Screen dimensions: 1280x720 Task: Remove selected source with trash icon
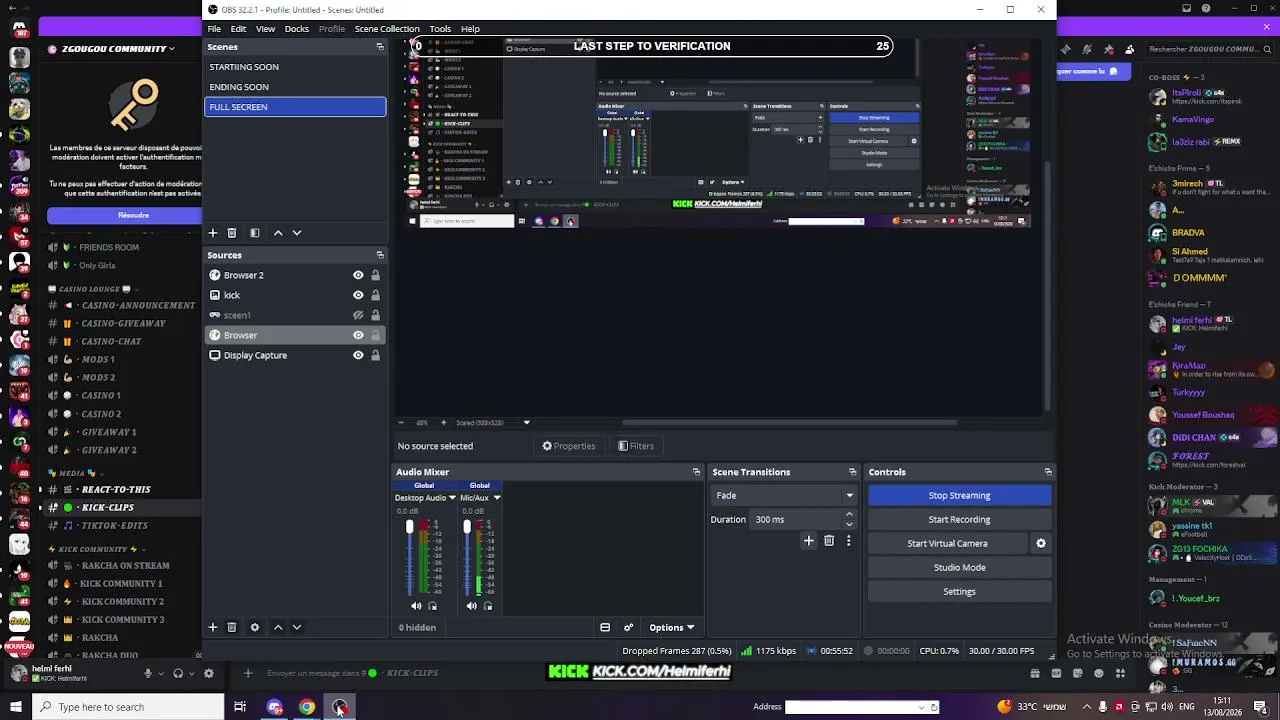pos(232,627)
